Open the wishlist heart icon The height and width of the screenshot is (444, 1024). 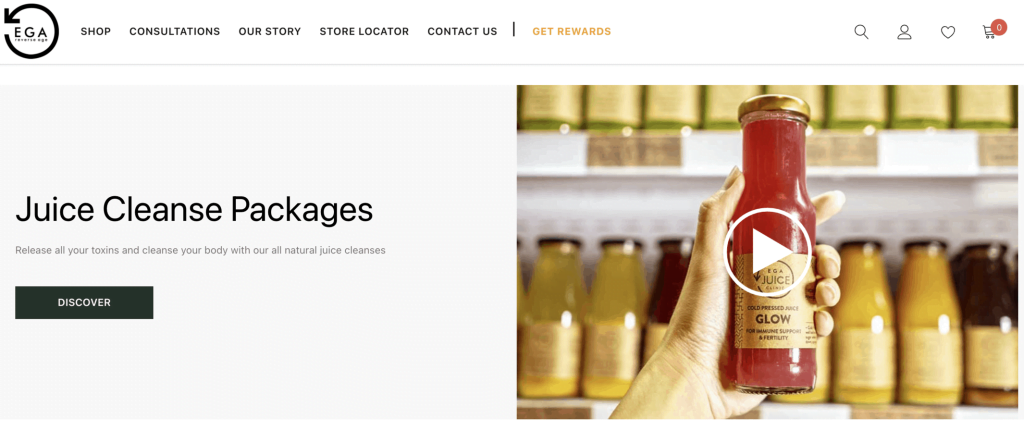948,32
